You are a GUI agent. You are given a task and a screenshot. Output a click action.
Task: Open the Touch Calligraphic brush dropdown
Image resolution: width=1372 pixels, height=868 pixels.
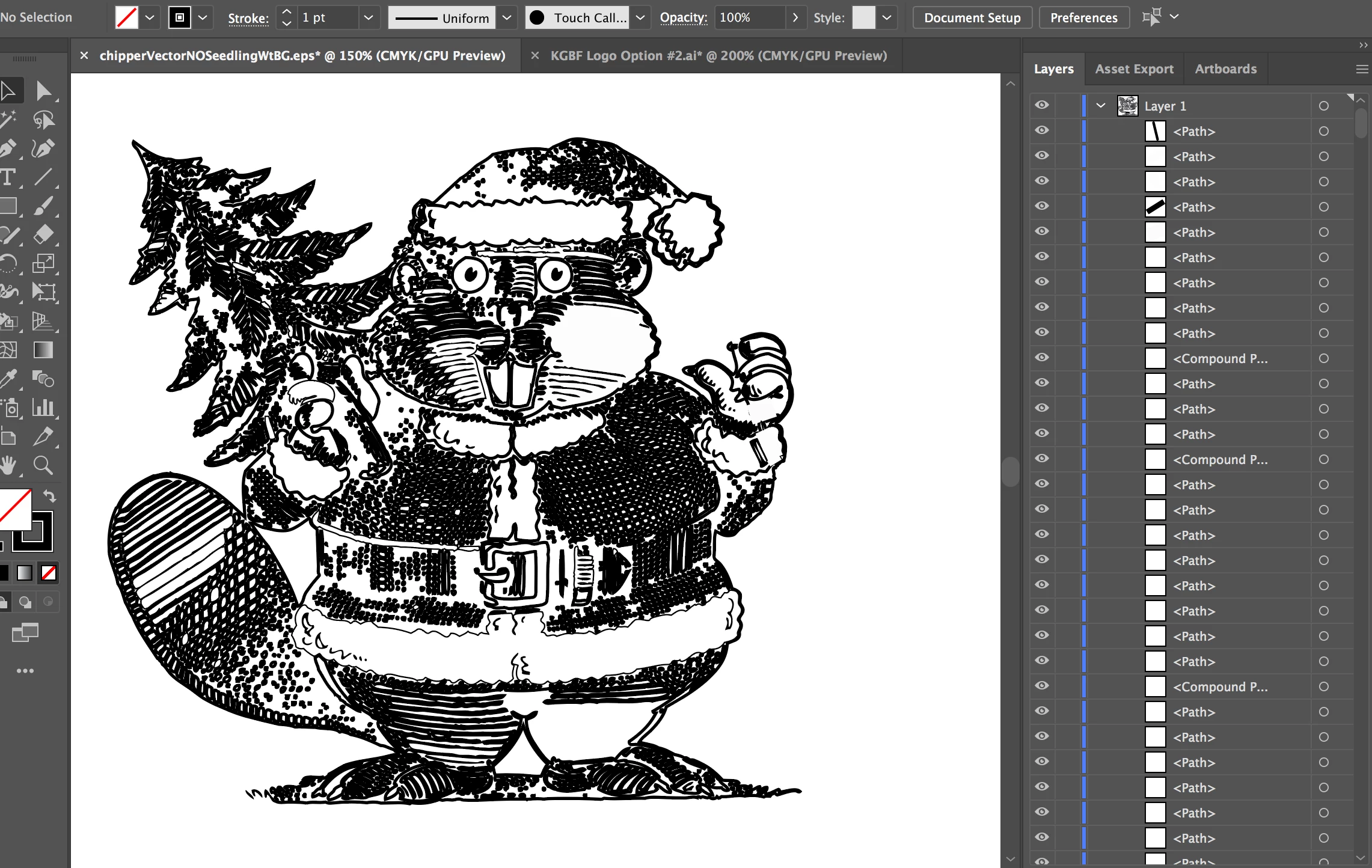[x=640, y=17]
